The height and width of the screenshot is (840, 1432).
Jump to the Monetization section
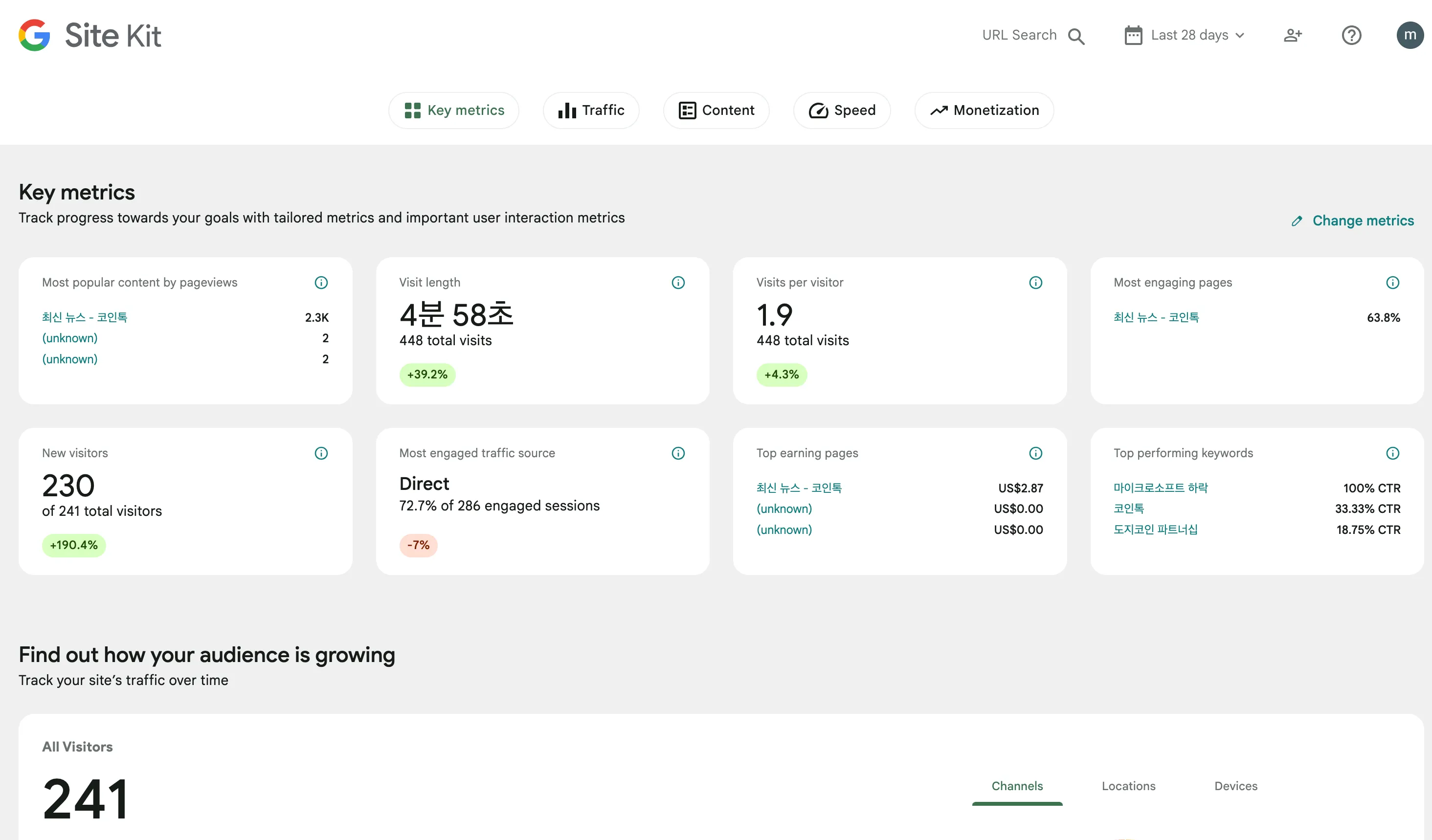coord(984,110)
